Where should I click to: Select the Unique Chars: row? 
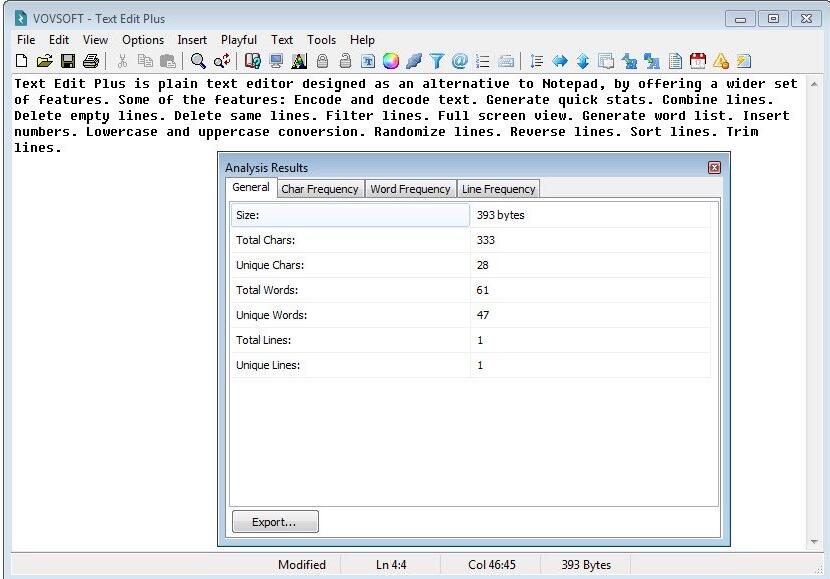pyautogui.click(x=471, y=265)
